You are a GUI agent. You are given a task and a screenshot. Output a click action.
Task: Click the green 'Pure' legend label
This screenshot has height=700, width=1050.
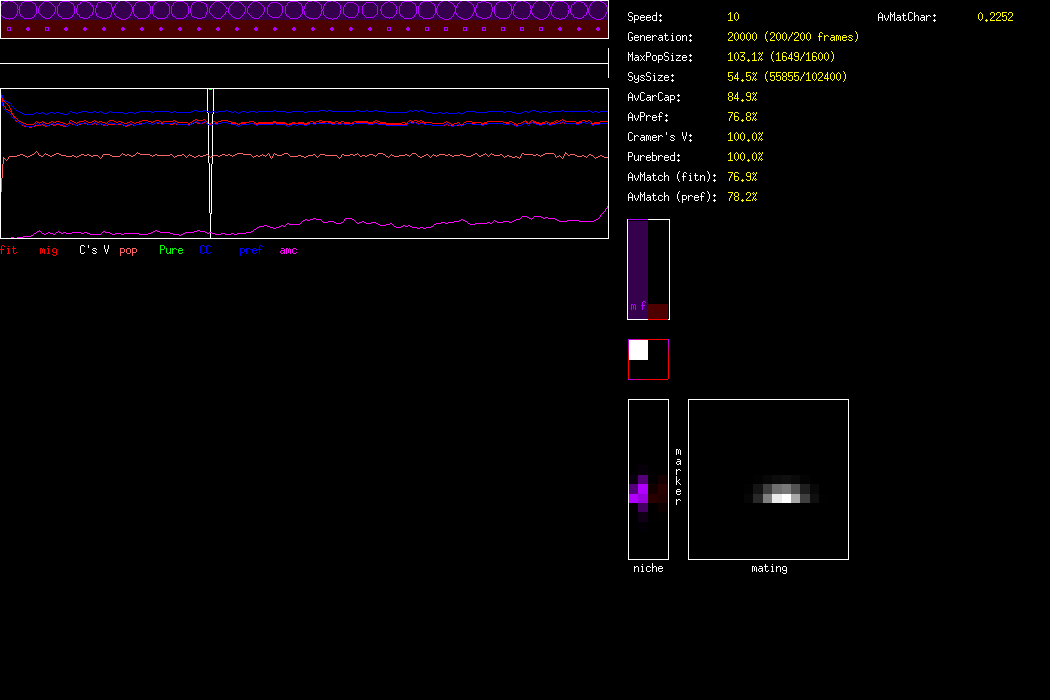point(171,250)
